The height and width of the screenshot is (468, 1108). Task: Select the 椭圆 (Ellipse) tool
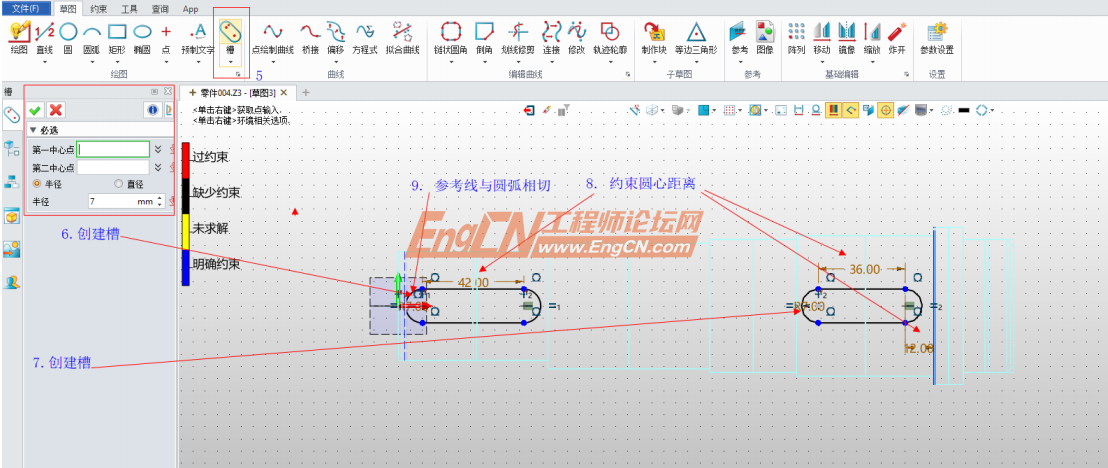click(x=142, y=37)
